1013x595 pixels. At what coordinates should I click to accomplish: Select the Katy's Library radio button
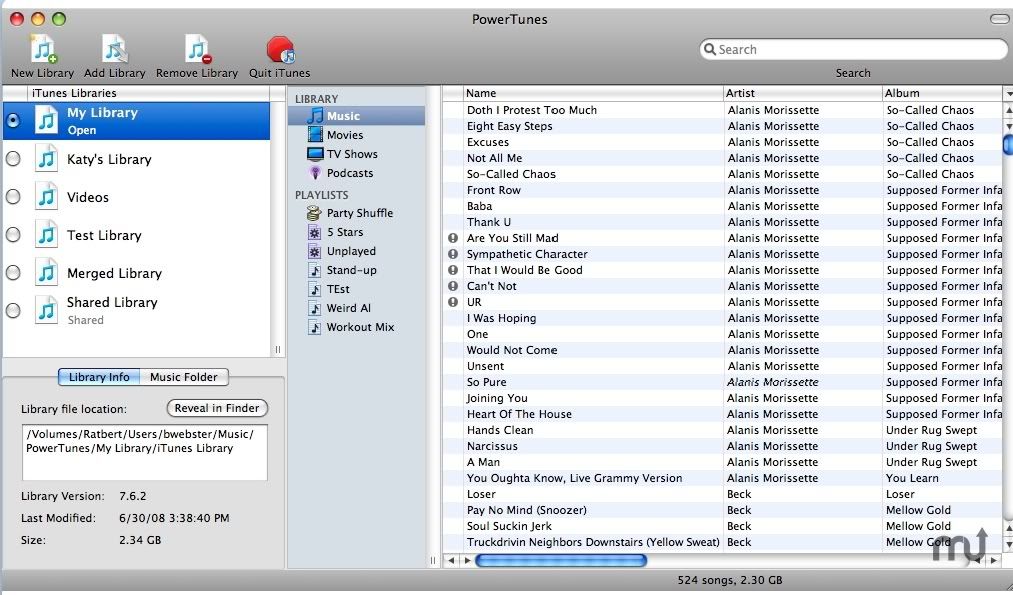(x=13, y=159)
